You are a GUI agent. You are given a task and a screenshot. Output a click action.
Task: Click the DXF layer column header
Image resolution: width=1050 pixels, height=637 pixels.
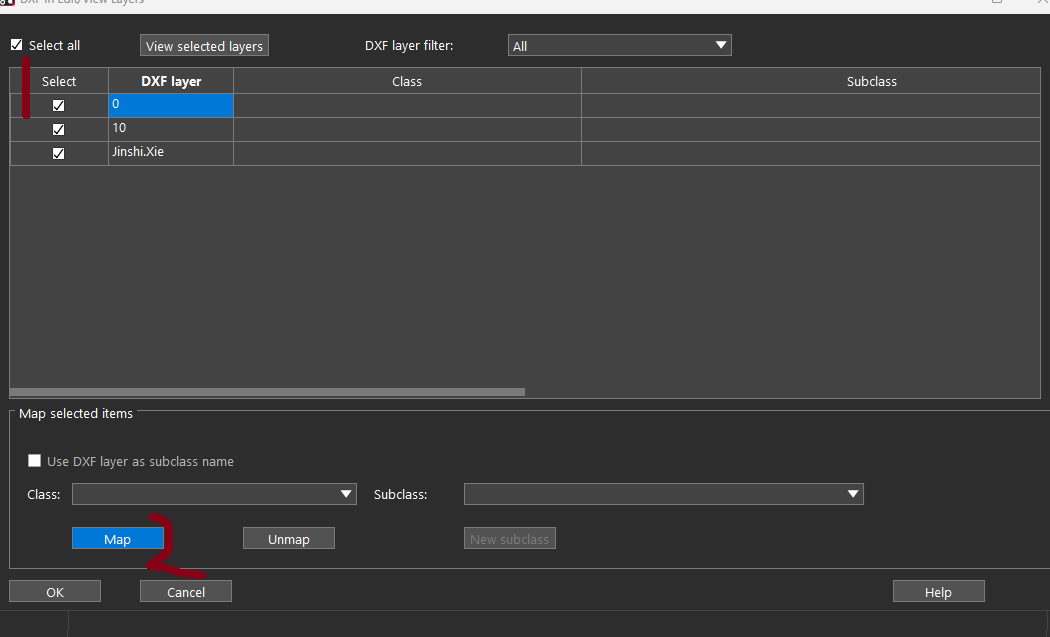171,81
